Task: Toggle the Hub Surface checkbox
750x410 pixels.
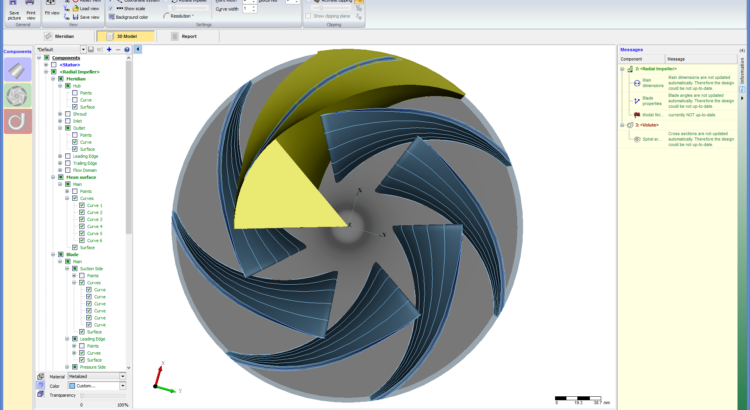Action: [75, 107]
